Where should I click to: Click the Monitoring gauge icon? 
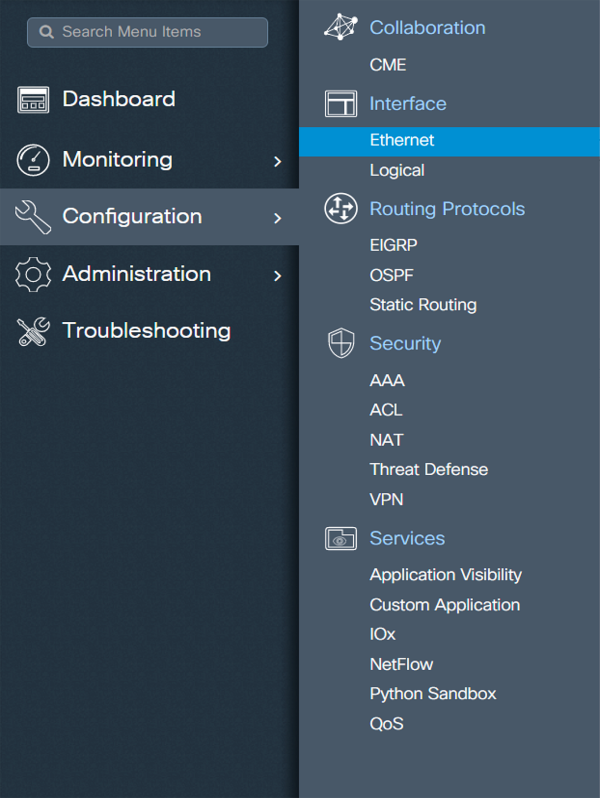pos(33,160)
